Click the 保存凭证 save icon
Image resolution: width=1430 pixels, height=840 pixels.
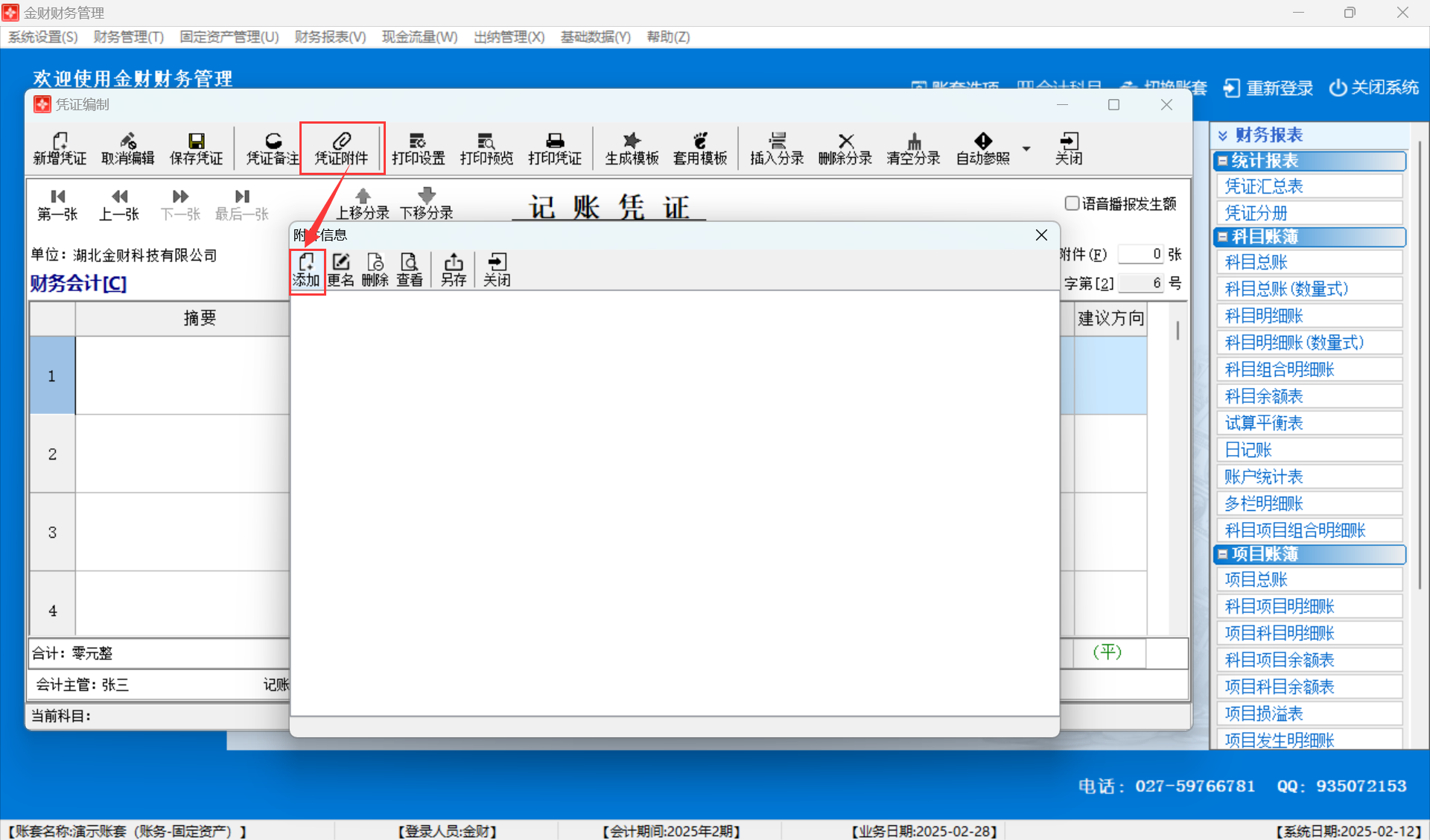196,148
